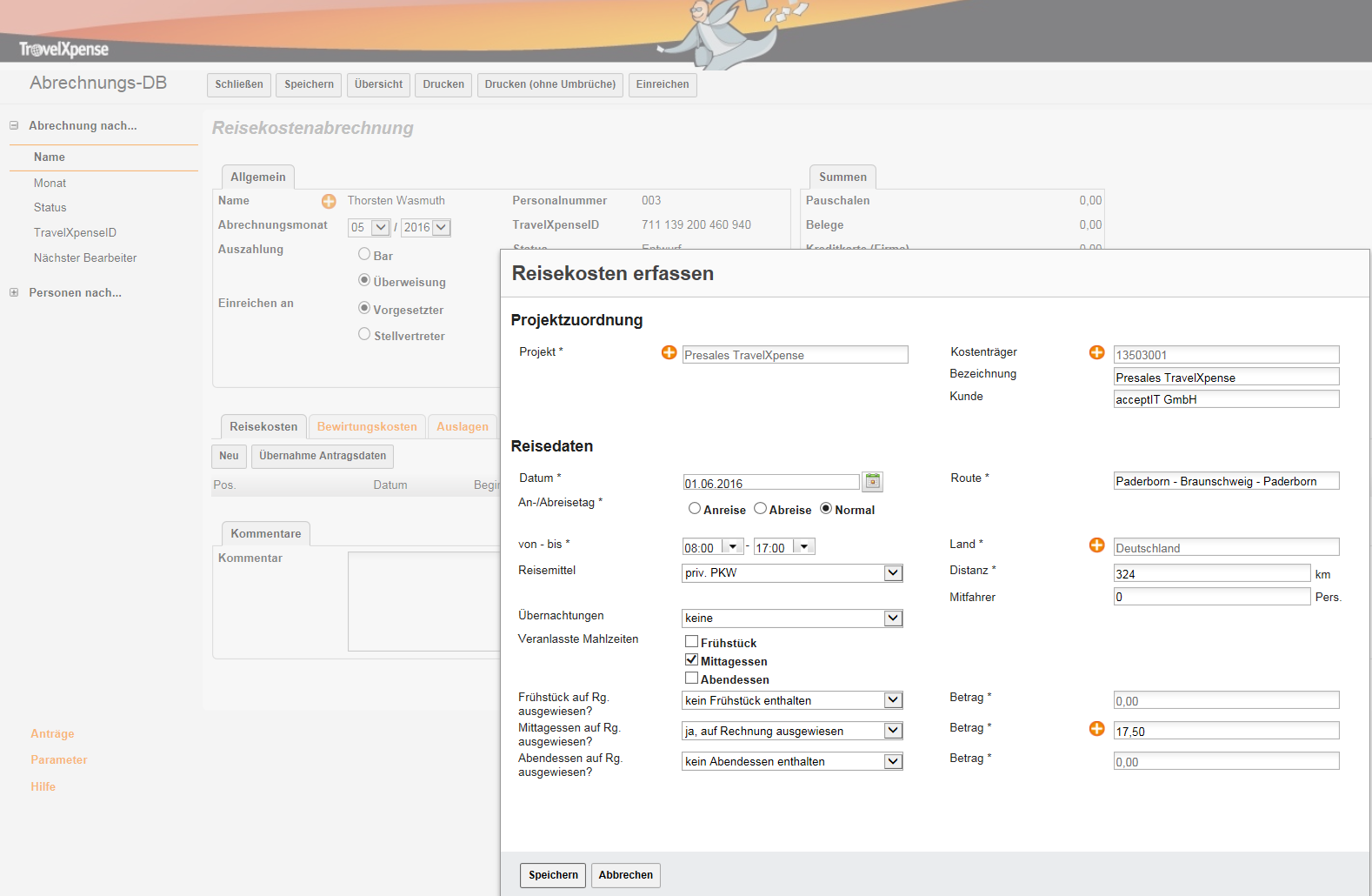
Task: Open the calendar picker next to Datum
Action: (873, 481)
